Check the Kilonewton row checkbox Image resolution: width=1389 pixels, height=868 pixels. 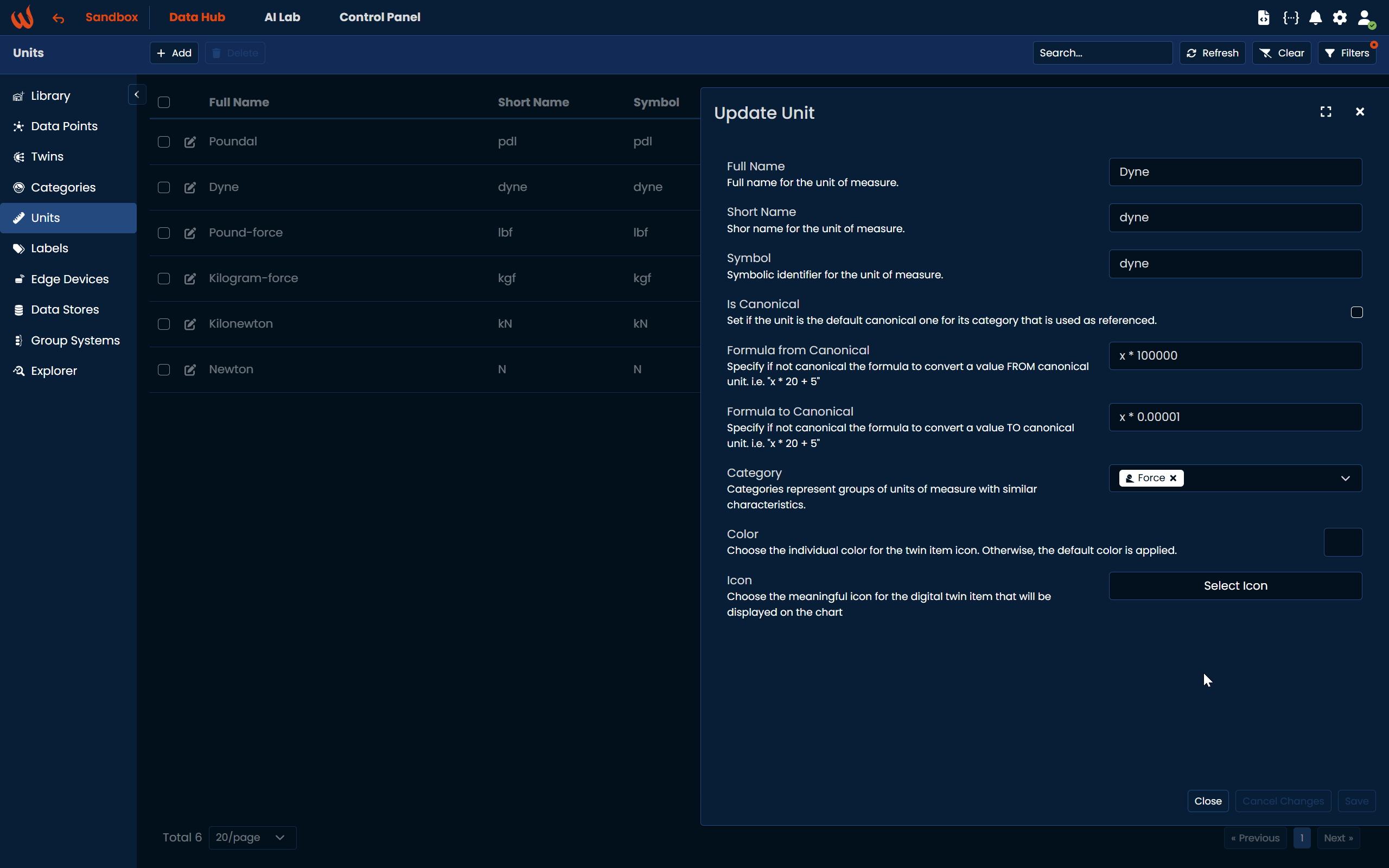click(x=164, y=324)
